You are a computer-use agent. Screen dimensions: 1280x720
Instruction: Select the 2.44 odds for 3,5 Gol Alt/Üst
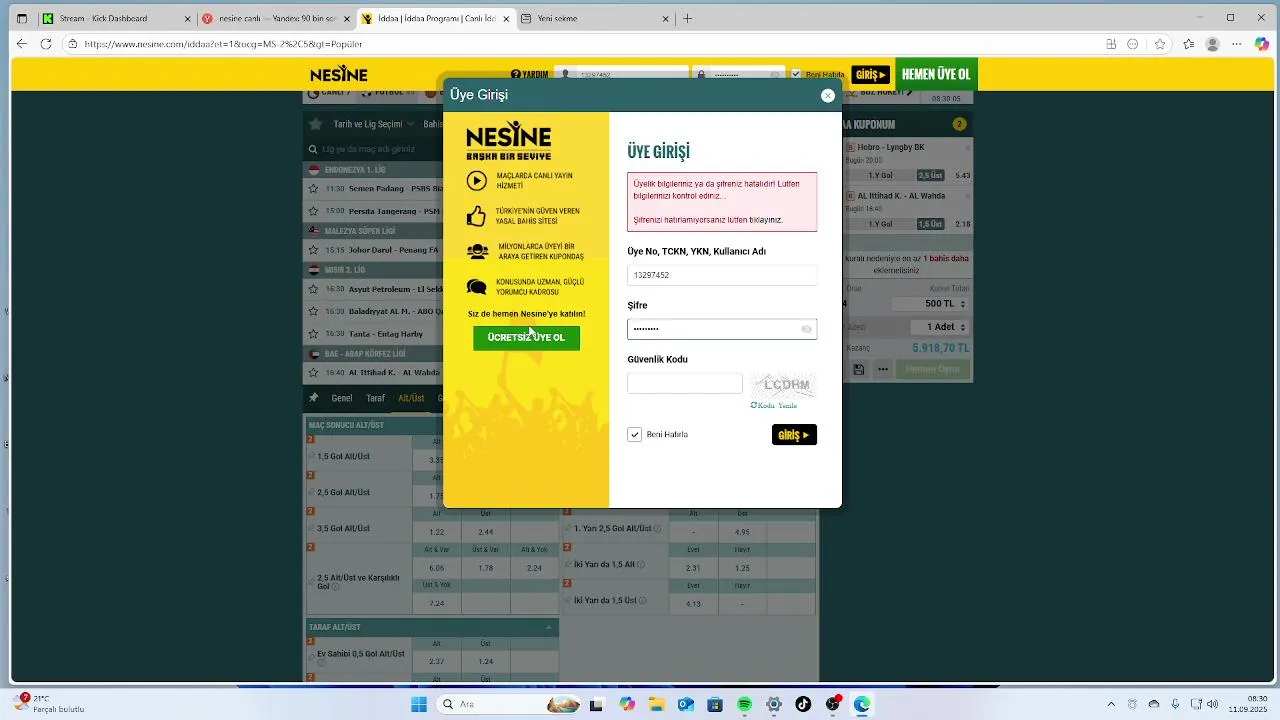(x=486, y=532)
